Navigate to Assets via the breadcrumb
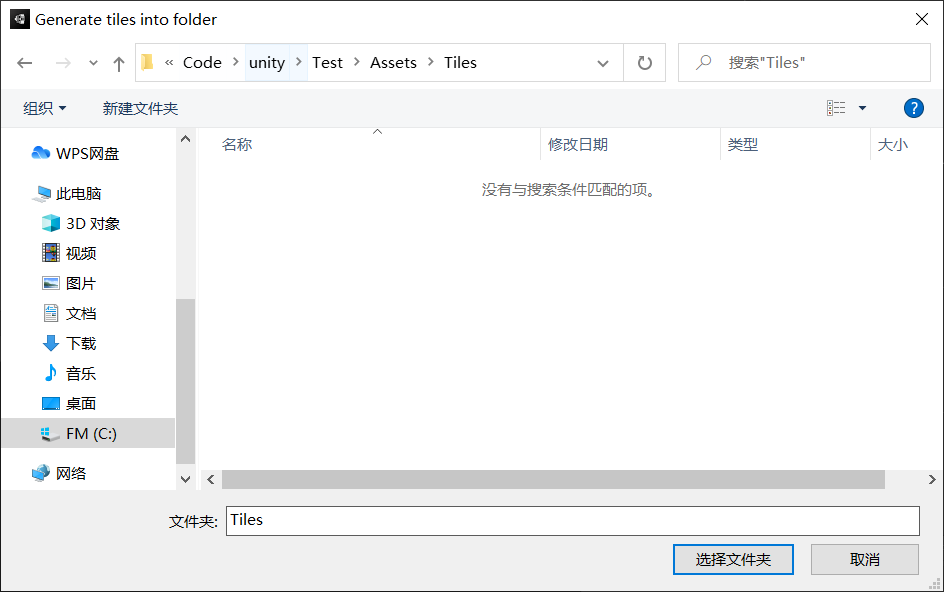Image resolution: width=944 pixels, height=592 pixels. coord(393,62)
